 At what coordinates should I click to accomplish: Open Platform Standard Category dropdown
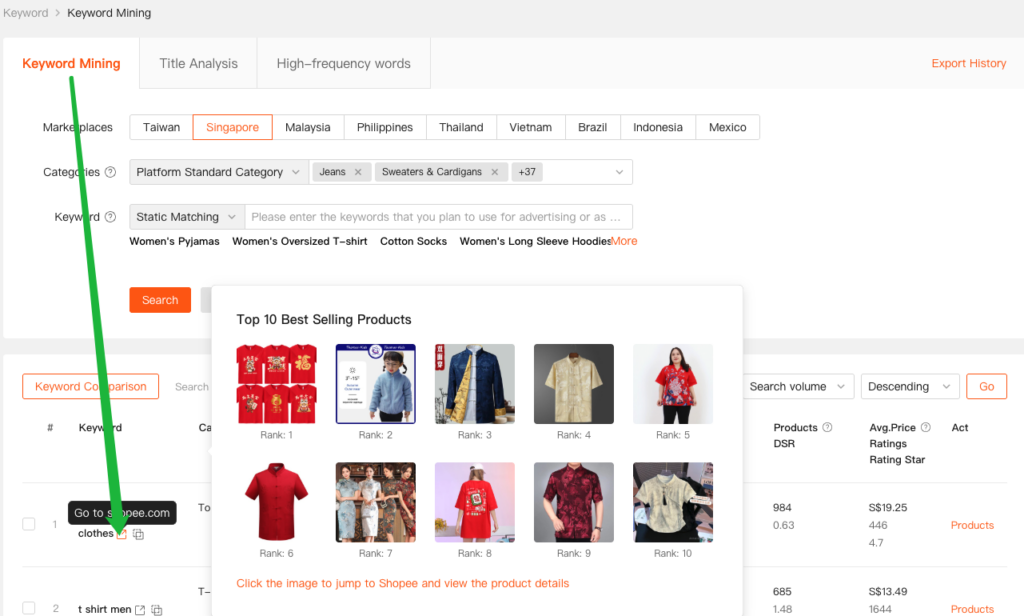pyautogui.click(x=219, y=172)
